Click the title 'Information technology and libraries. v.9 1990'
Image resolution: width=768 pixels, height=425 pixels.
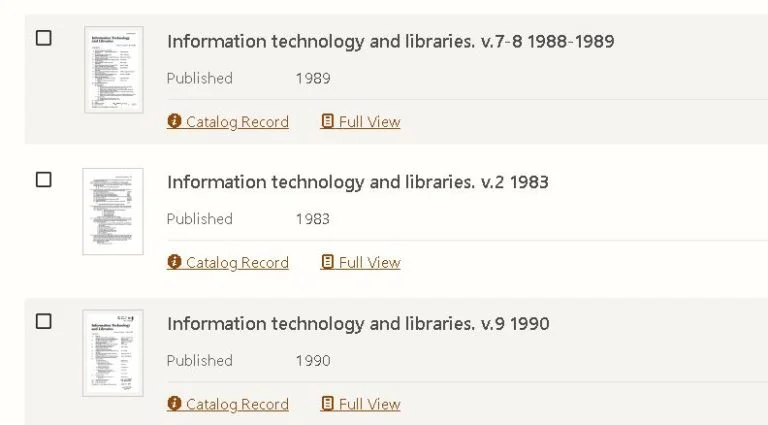(x=357, y=324)
